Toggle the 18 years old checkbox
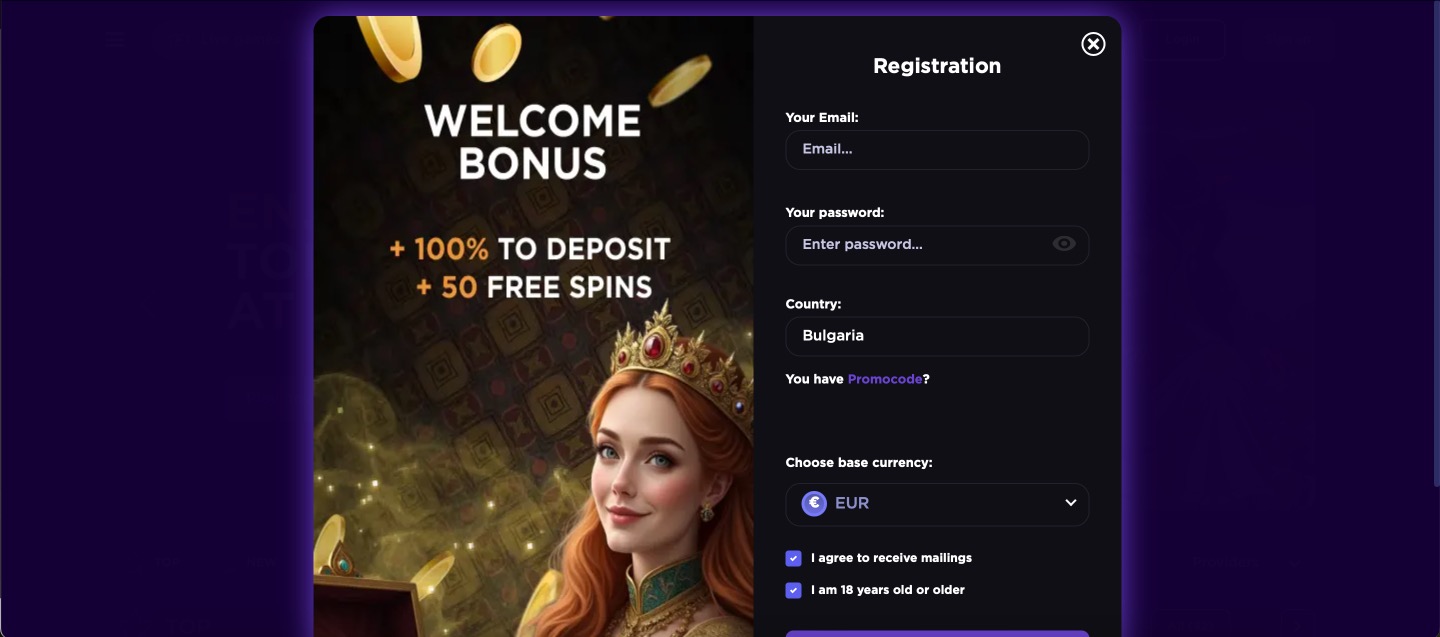This screenshot has width=1440, height=637. click(x=794, y=590)
